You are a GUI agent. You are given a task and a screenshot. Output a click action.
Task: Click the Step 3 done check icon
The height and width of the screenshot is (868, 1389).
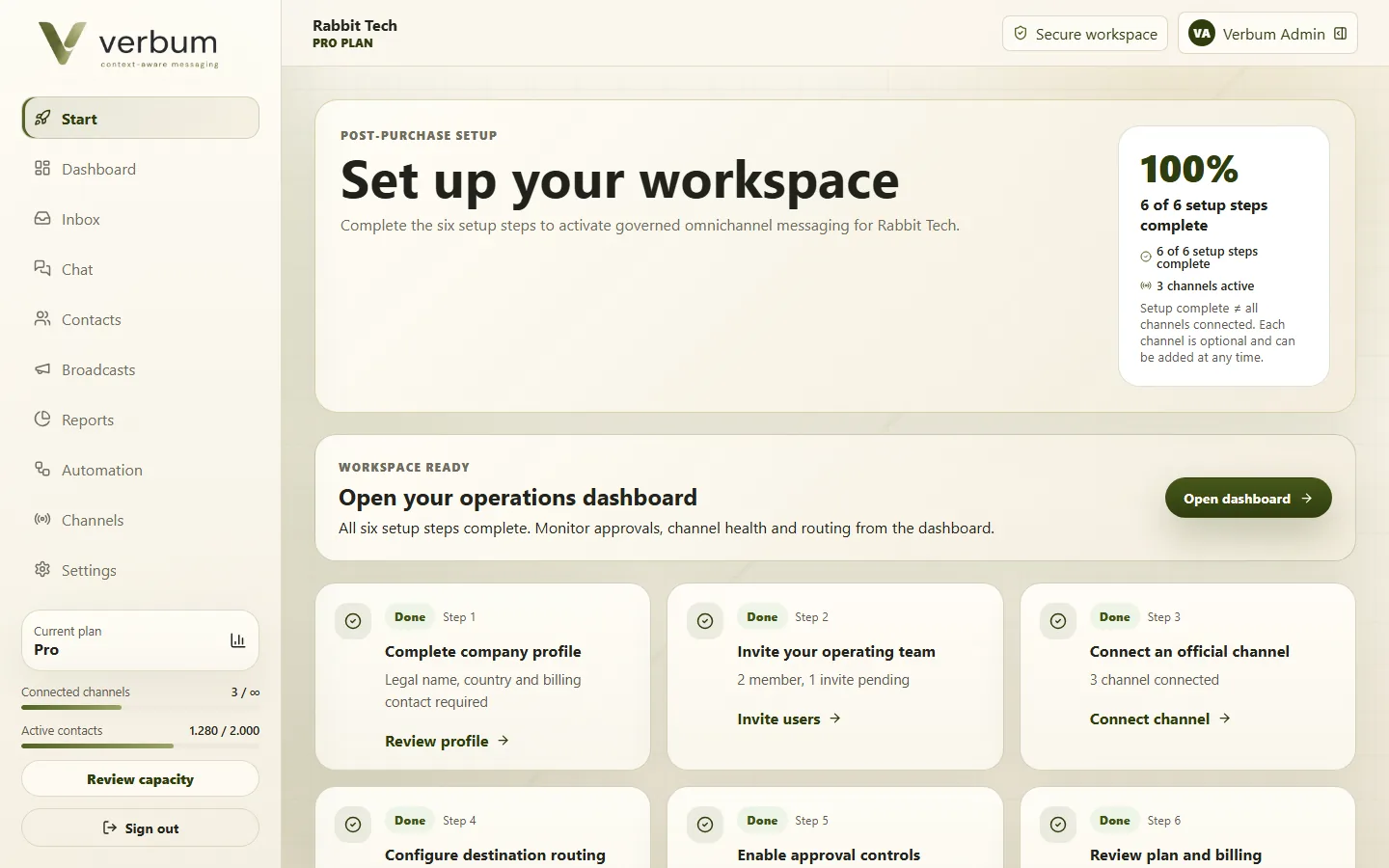1058,621
